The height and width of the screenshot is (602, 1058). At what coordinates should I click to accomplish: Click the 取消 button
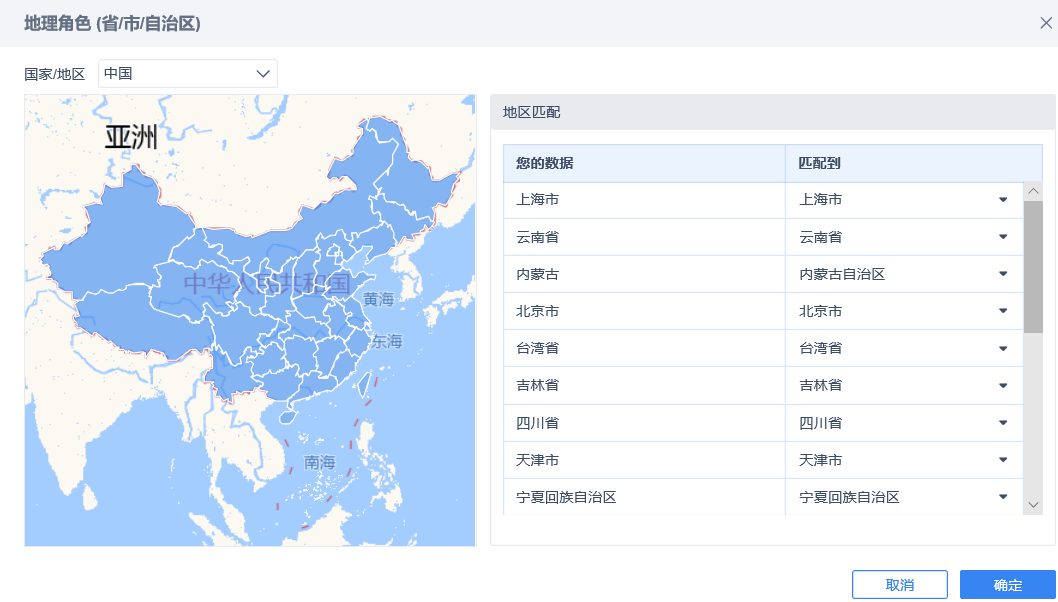coord(899,585)
